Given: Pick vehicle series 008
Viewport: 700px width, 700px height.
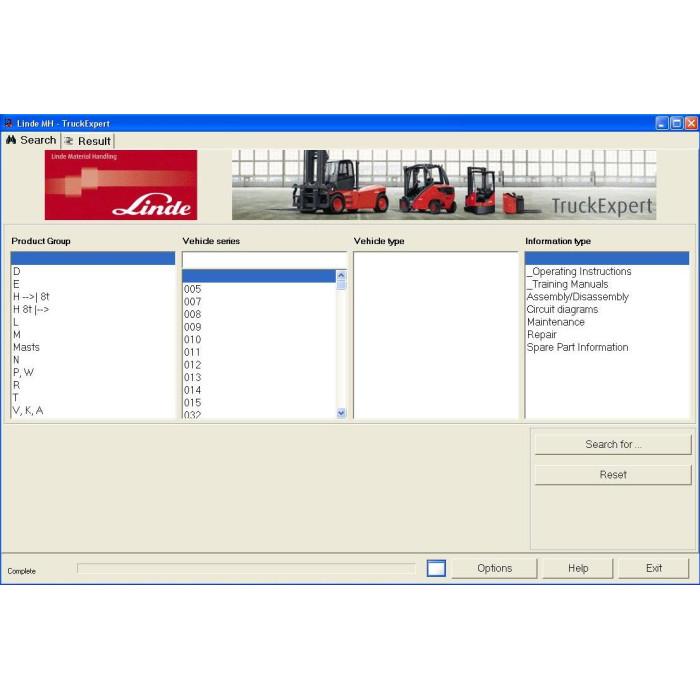Looking at the screenshot, I should click(259, 314).
